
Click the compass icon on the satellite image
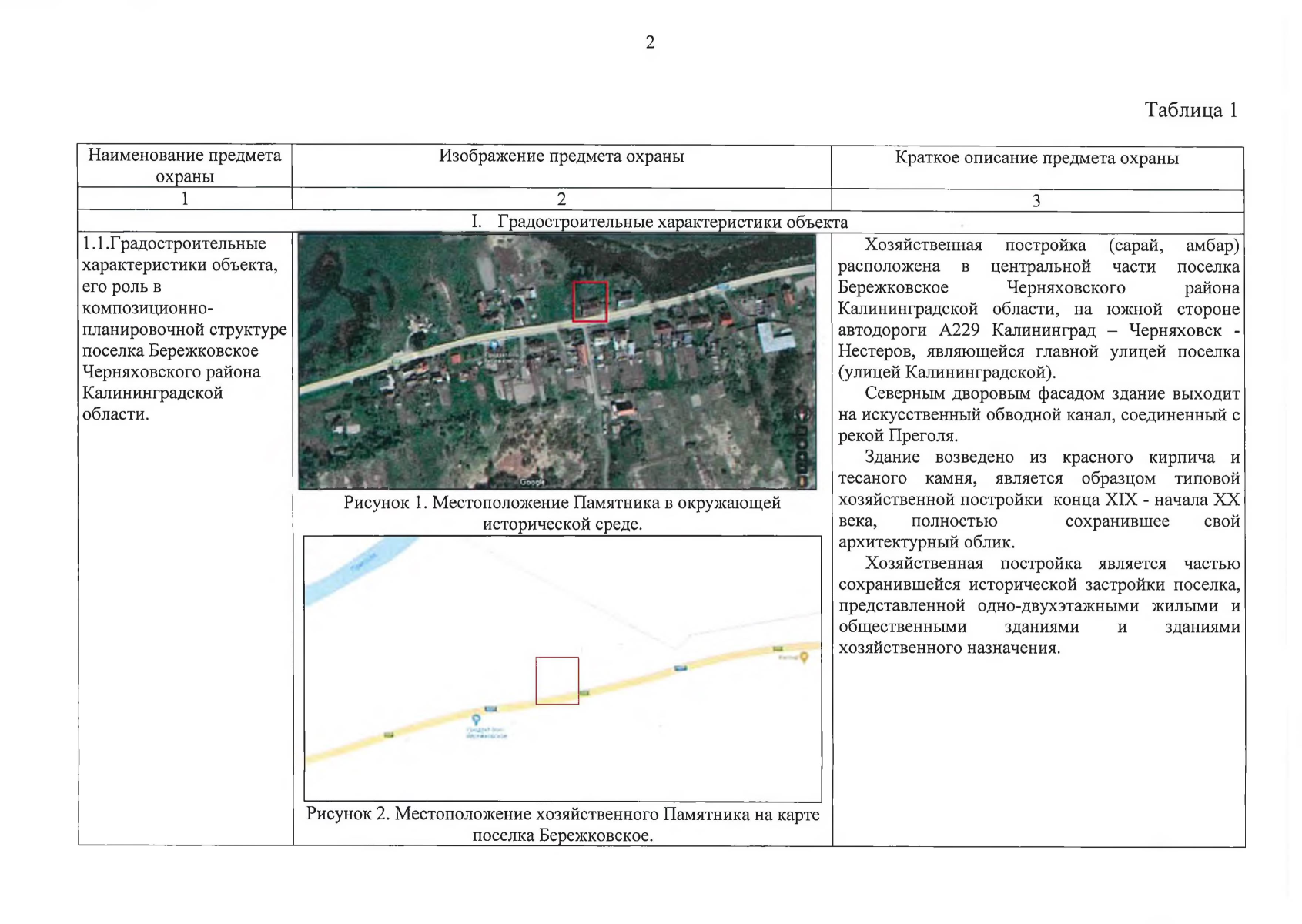click(x=802, y=414)
